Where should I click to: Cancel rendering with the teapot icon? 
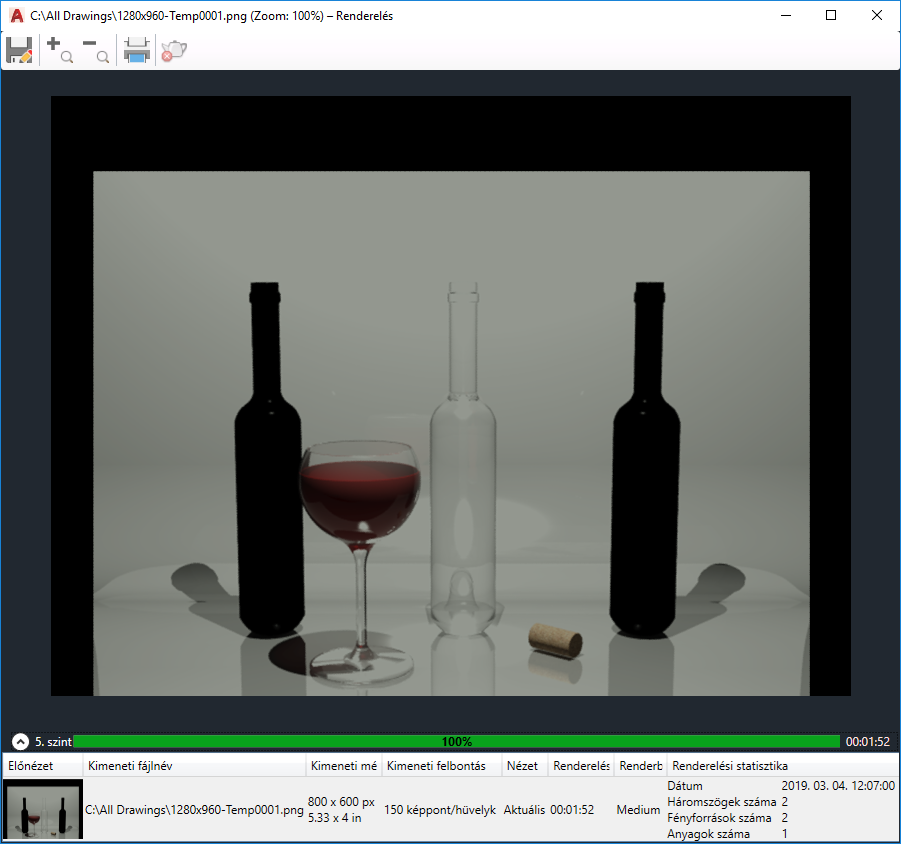(x=174, y=50)
